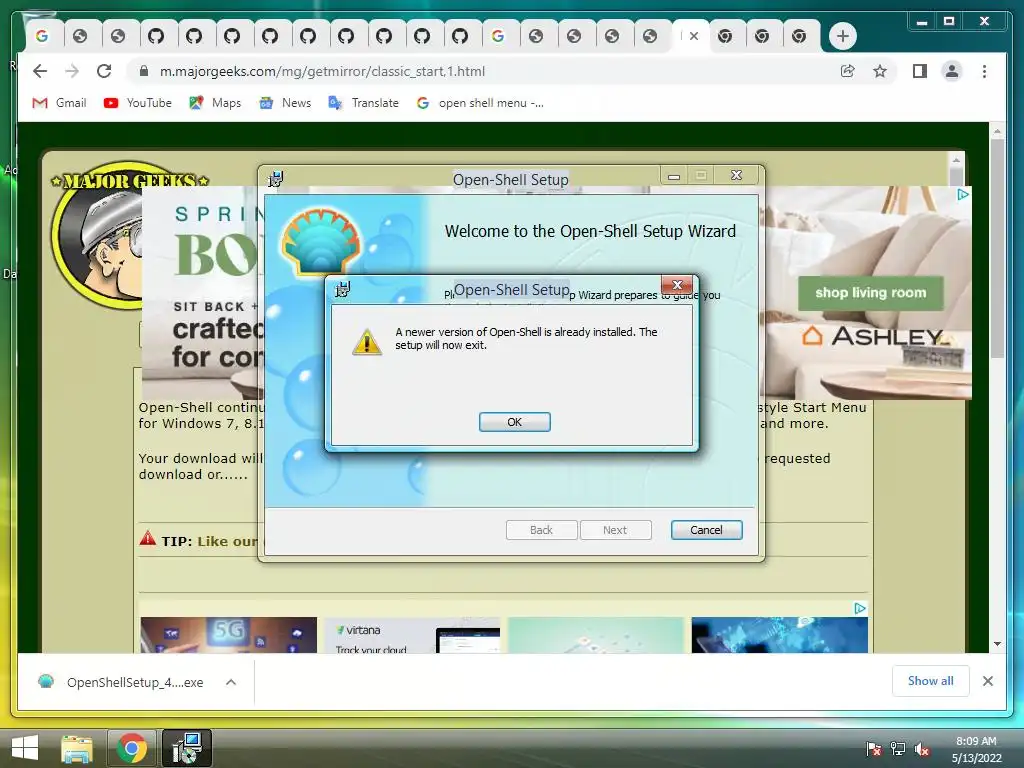Share this page using the share icon
This screenshot has width=1024, height=768.
848,71
